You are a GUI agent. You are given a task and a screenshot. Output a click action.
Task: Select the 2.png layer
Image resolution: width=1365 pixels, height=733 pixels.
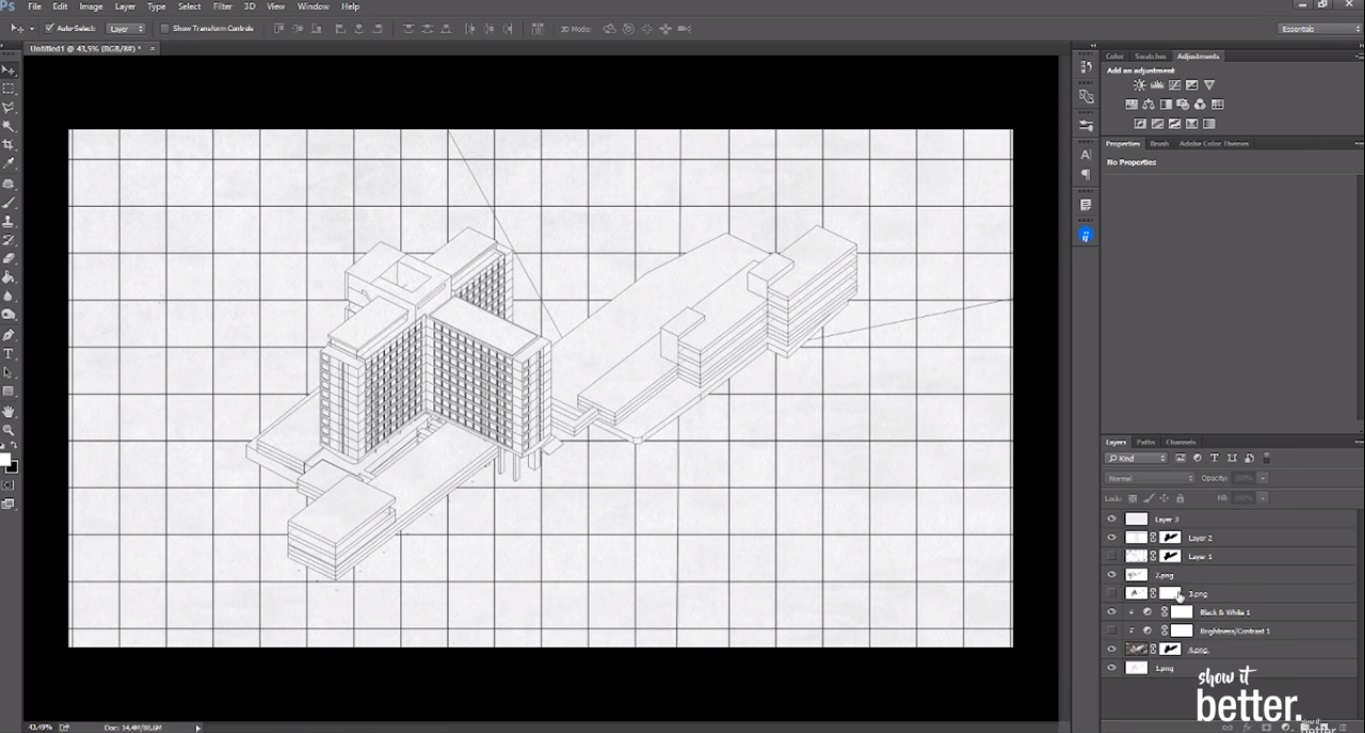coord(1164,575)
